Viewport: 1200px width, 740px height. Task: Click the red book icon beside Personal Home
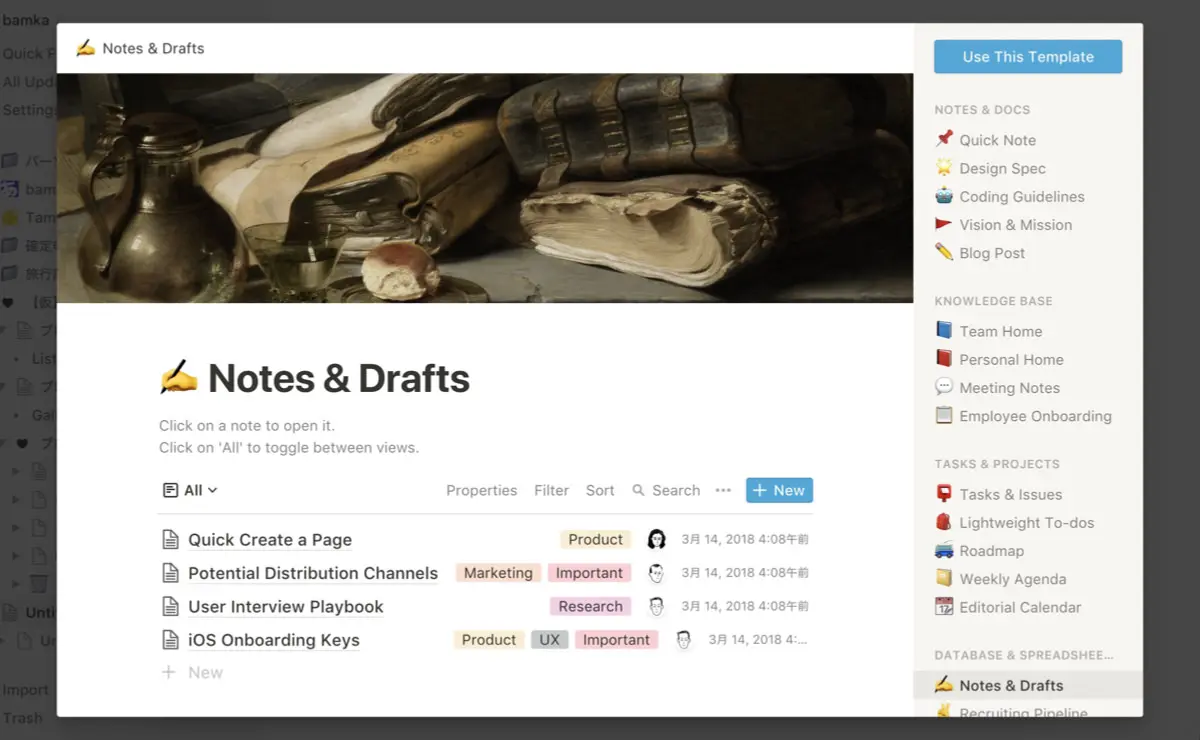[x=944, y=358]
